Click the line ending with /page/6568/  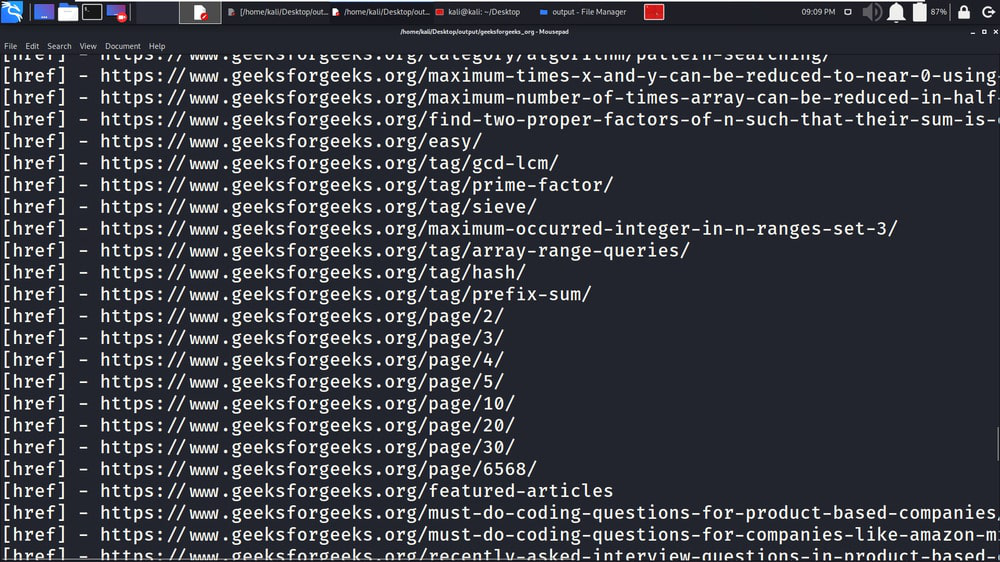[270, 469]
